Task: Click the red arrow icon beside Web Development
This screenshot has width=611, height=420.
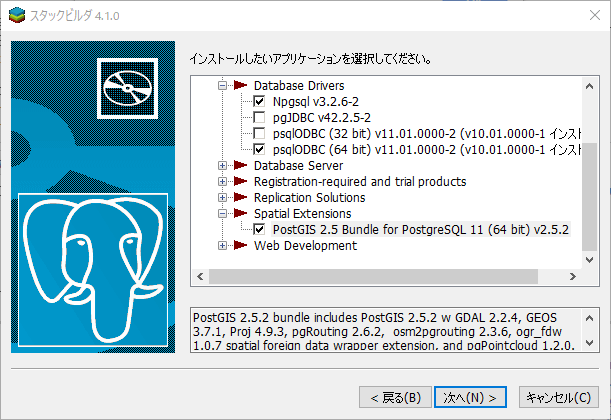Action: [x=240, y=245]
